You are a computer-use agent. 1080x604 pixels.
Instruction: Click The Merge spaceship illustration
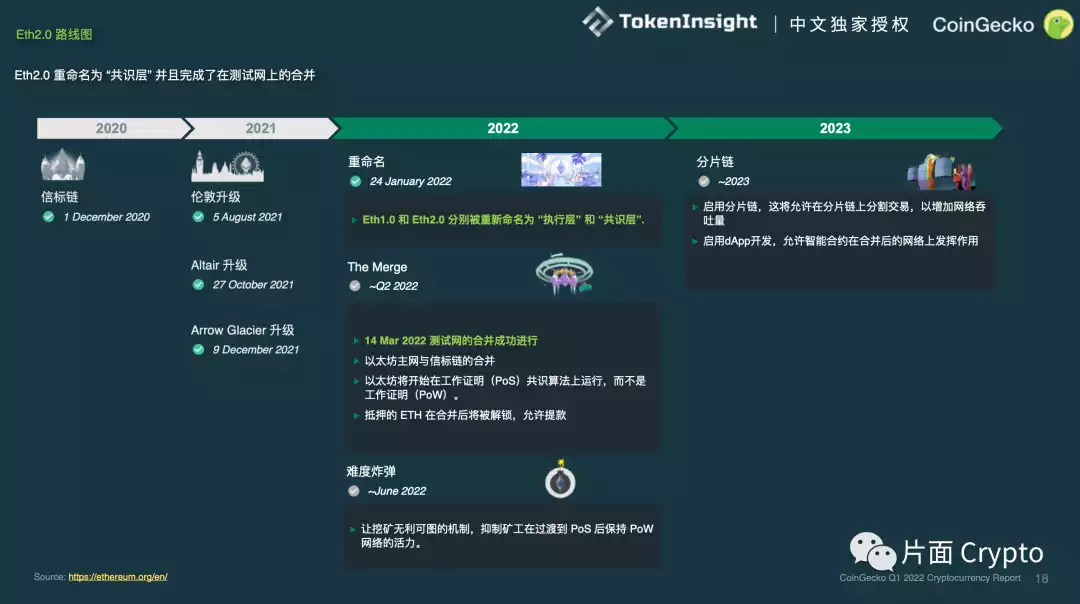[565, 273]
